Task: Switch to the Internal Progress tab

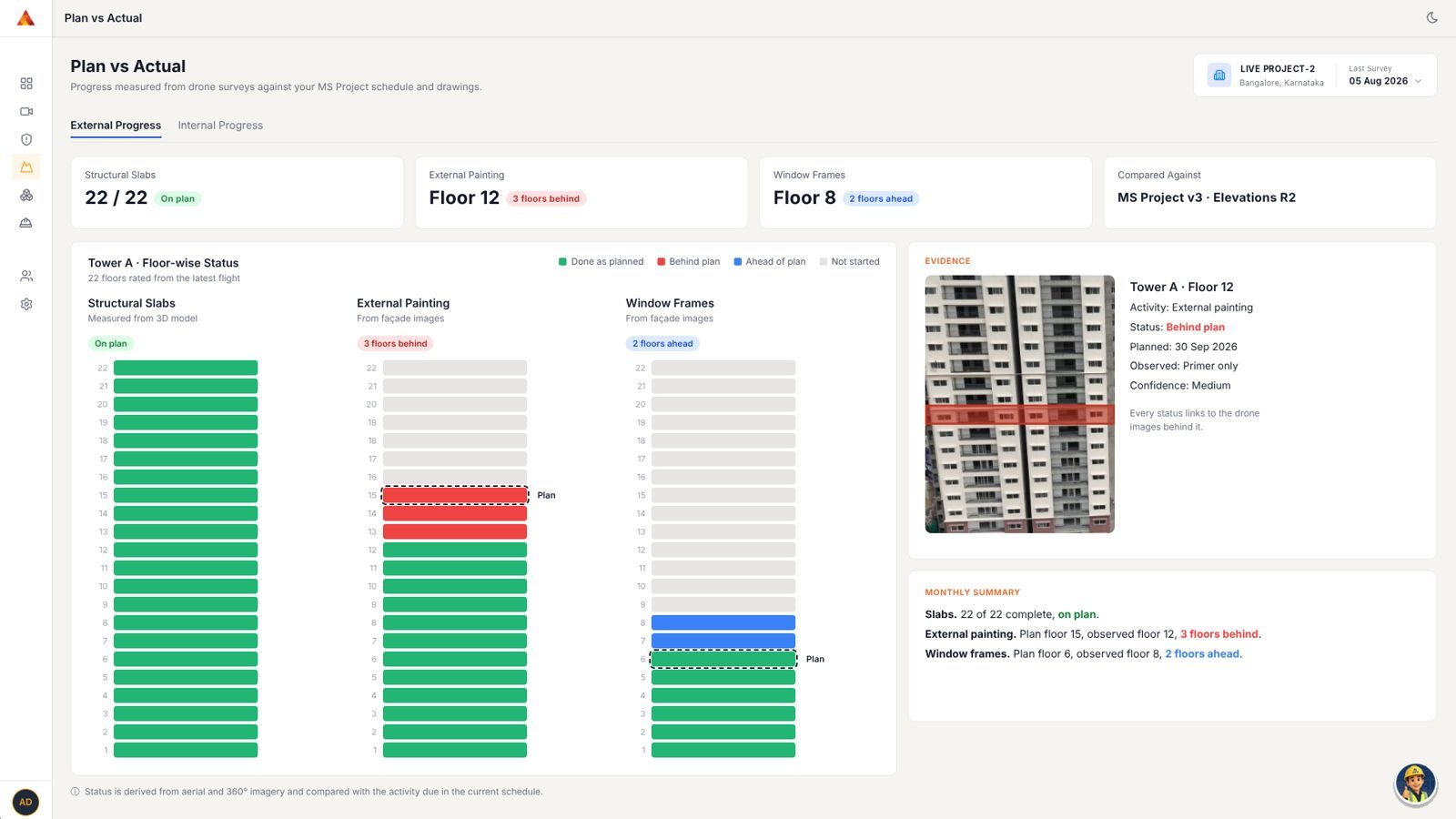Action: tap(220, 126)
